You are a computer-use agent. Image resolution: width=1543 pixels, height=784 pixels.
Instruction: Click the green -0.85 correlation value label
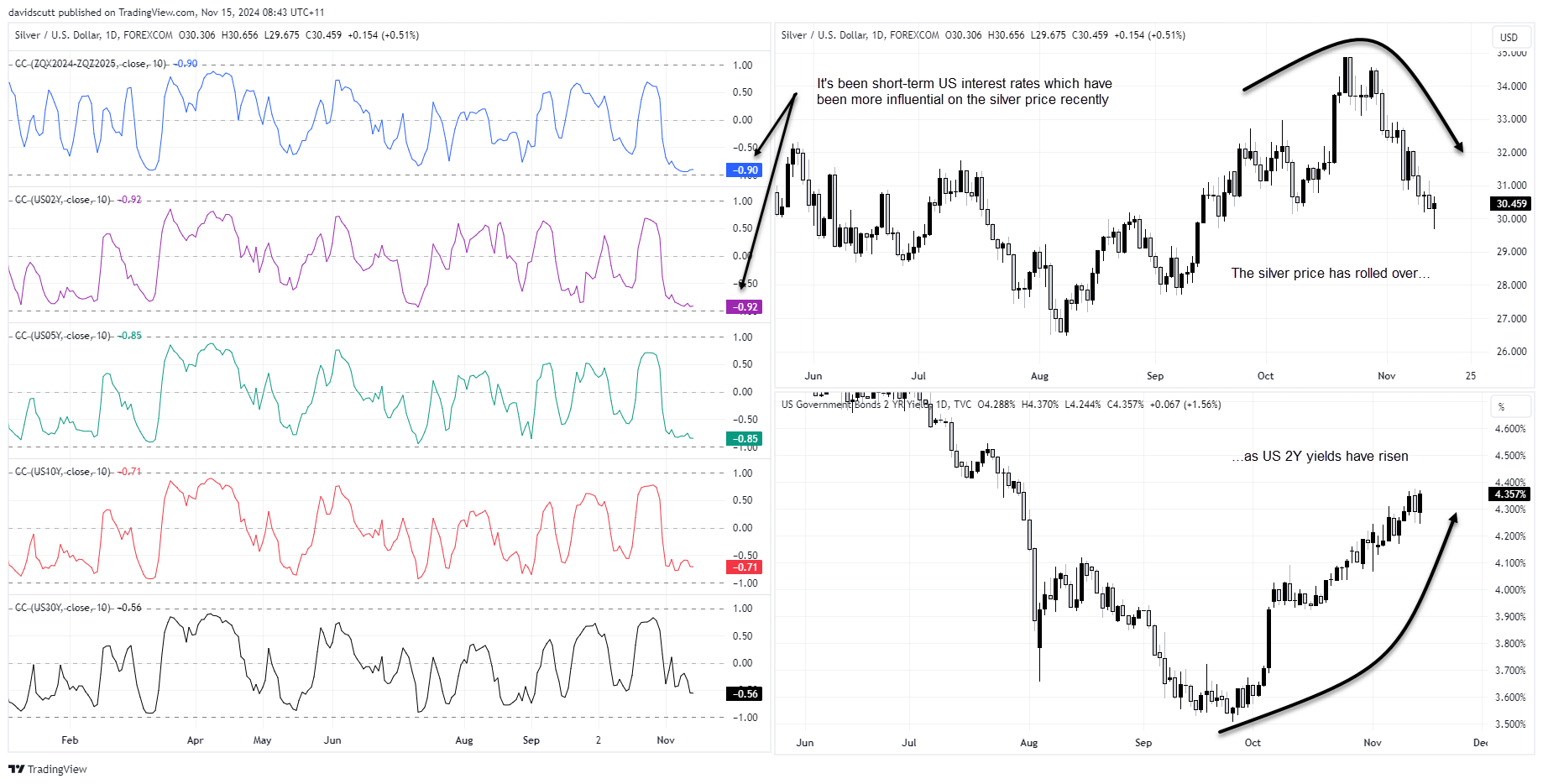(x=745, y=439)
